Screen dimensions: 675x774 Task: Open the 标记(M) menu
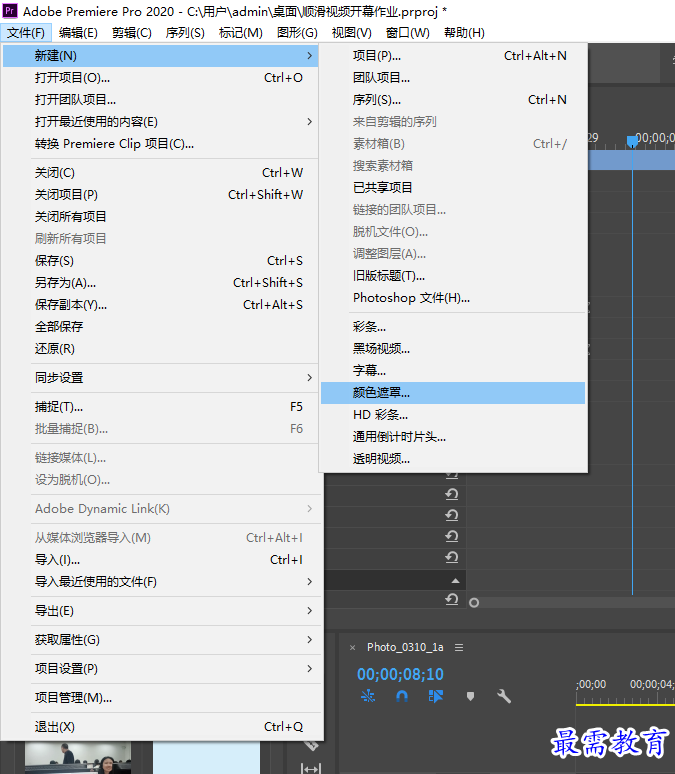(x=240, y=33)
